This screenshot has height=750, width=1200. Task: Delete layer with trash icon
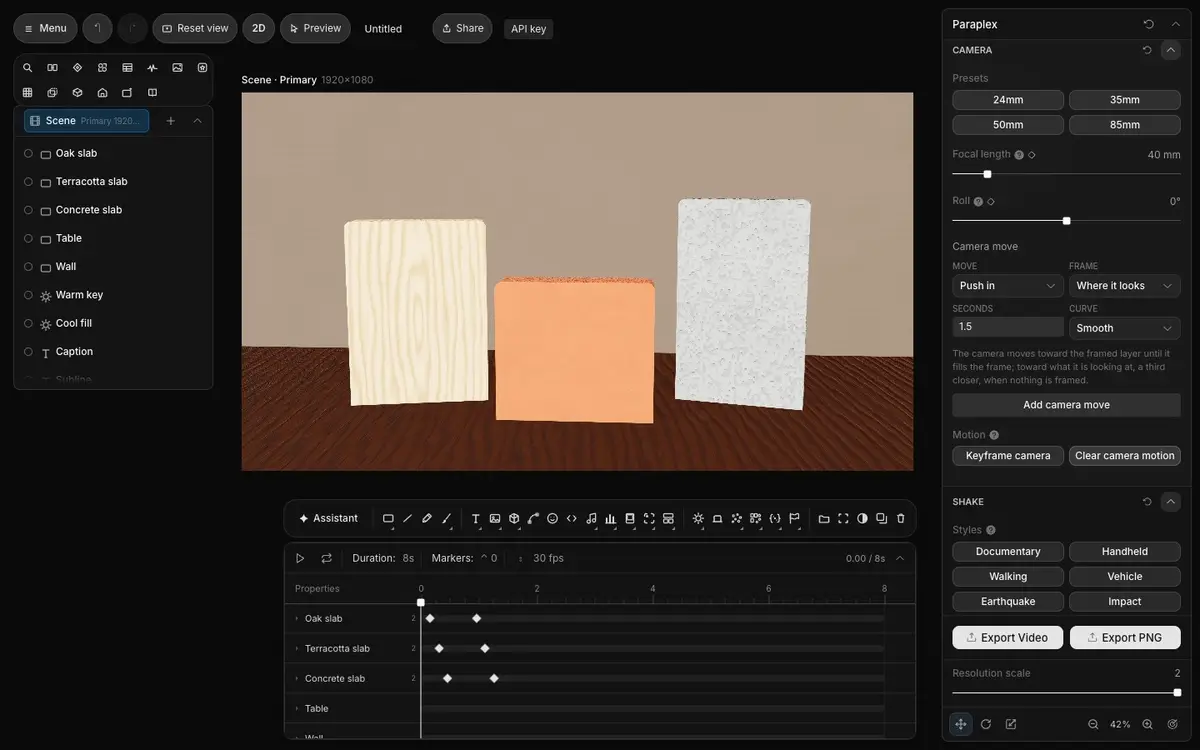(900, 518)
